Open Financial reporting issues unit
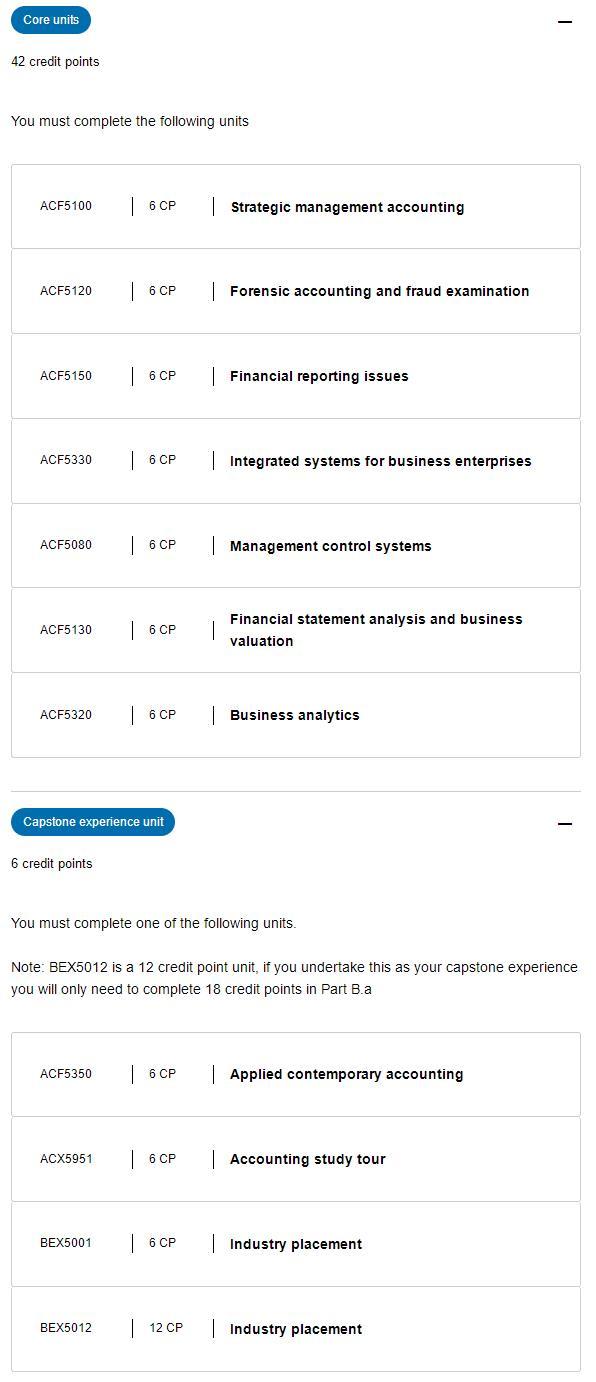The width and height of the screenshot is (596, 1382). pyautogui.click(x=296, y=376)
